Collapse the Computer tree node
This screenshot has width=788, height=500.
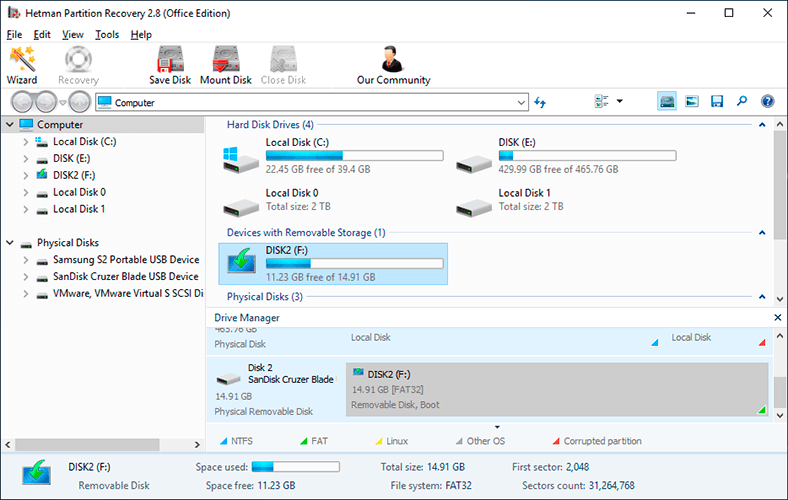pyautogui.click(x=10, y=124)
